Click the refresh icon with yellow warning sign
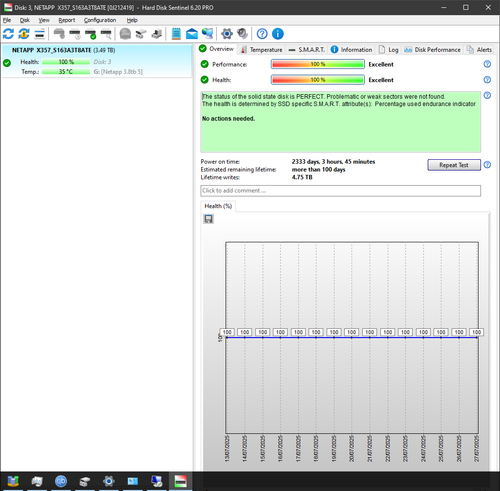Image resolution: width=500 pixels, height=491 pixels. click(24, 34)
